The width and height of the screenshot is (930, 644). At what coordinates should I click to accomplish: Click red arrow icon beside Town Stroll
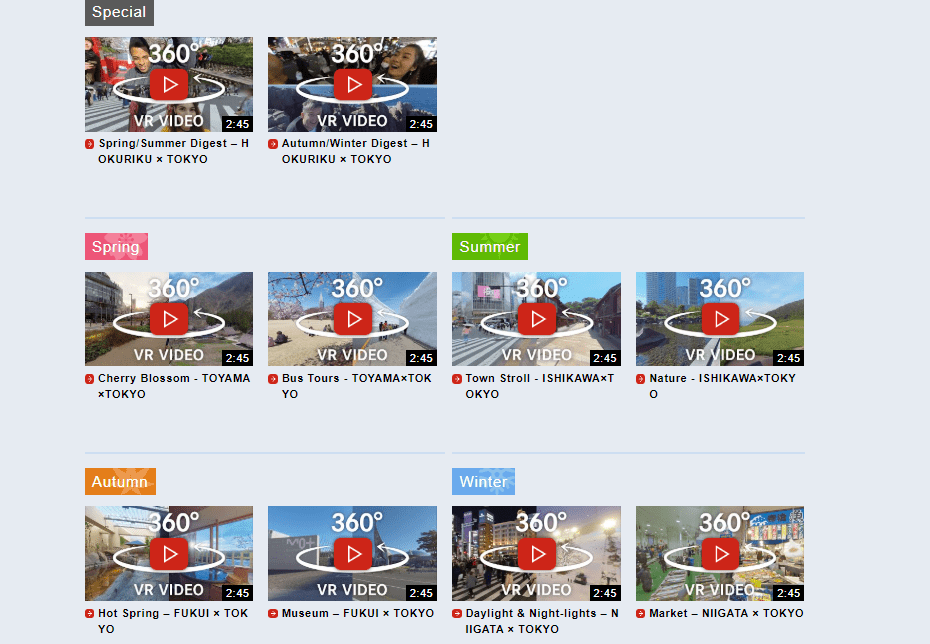point(457,379)
